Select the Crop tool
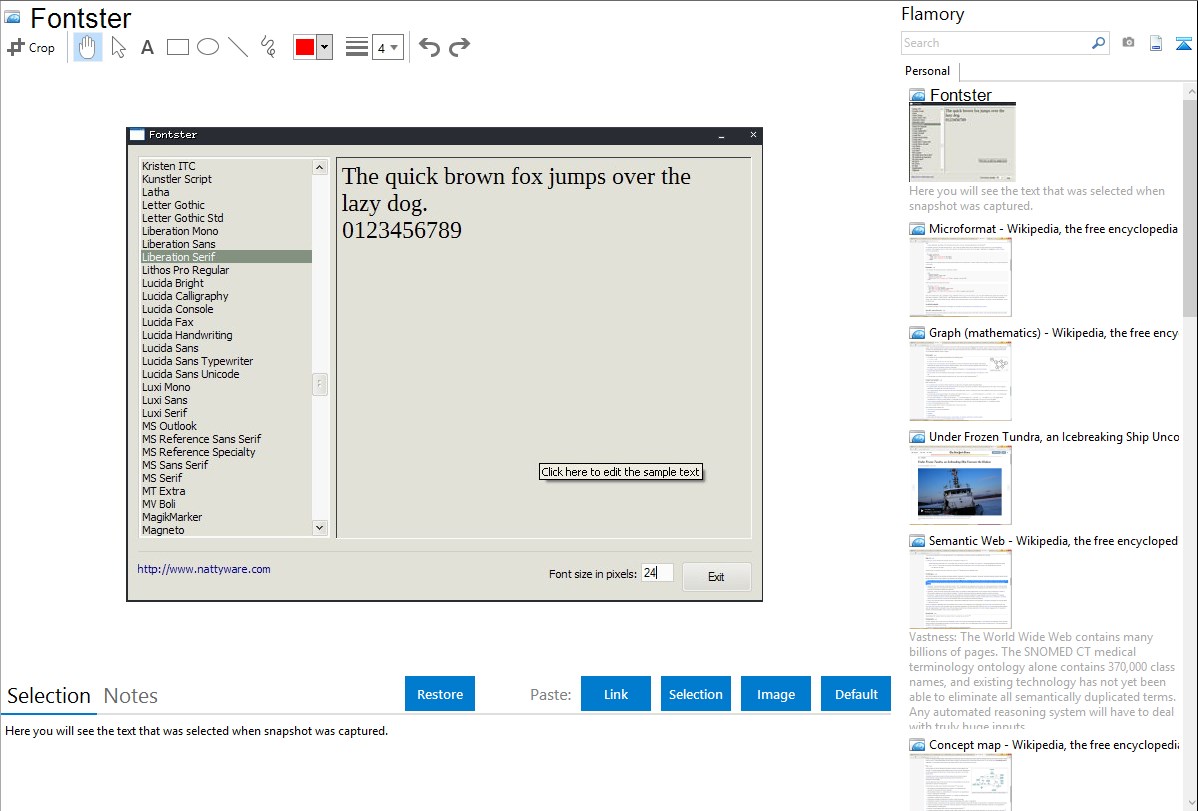This screenshot has width=1198, height=811. pos(31,47)
